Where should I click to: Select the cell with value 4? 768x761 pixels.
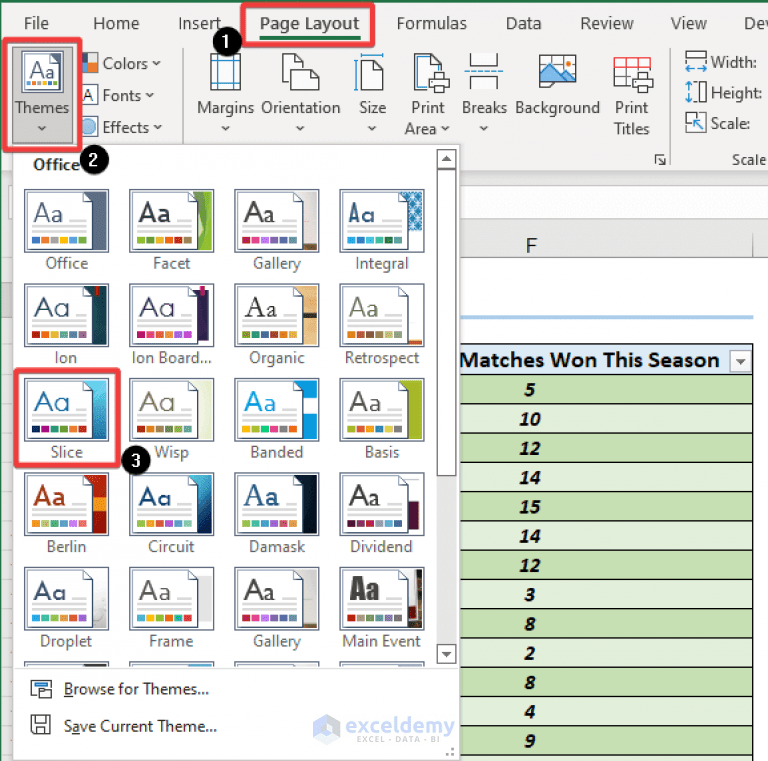[606, 711]
